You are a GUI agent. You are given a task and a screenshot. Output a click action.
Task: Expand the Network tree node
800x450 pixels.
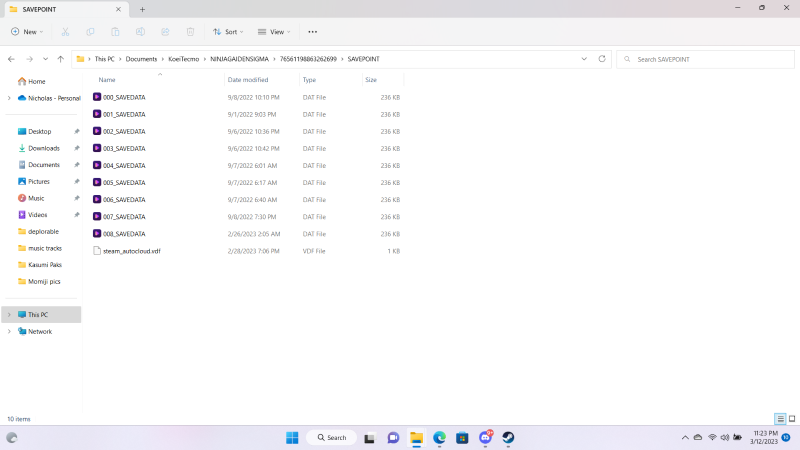pos(9,332)
